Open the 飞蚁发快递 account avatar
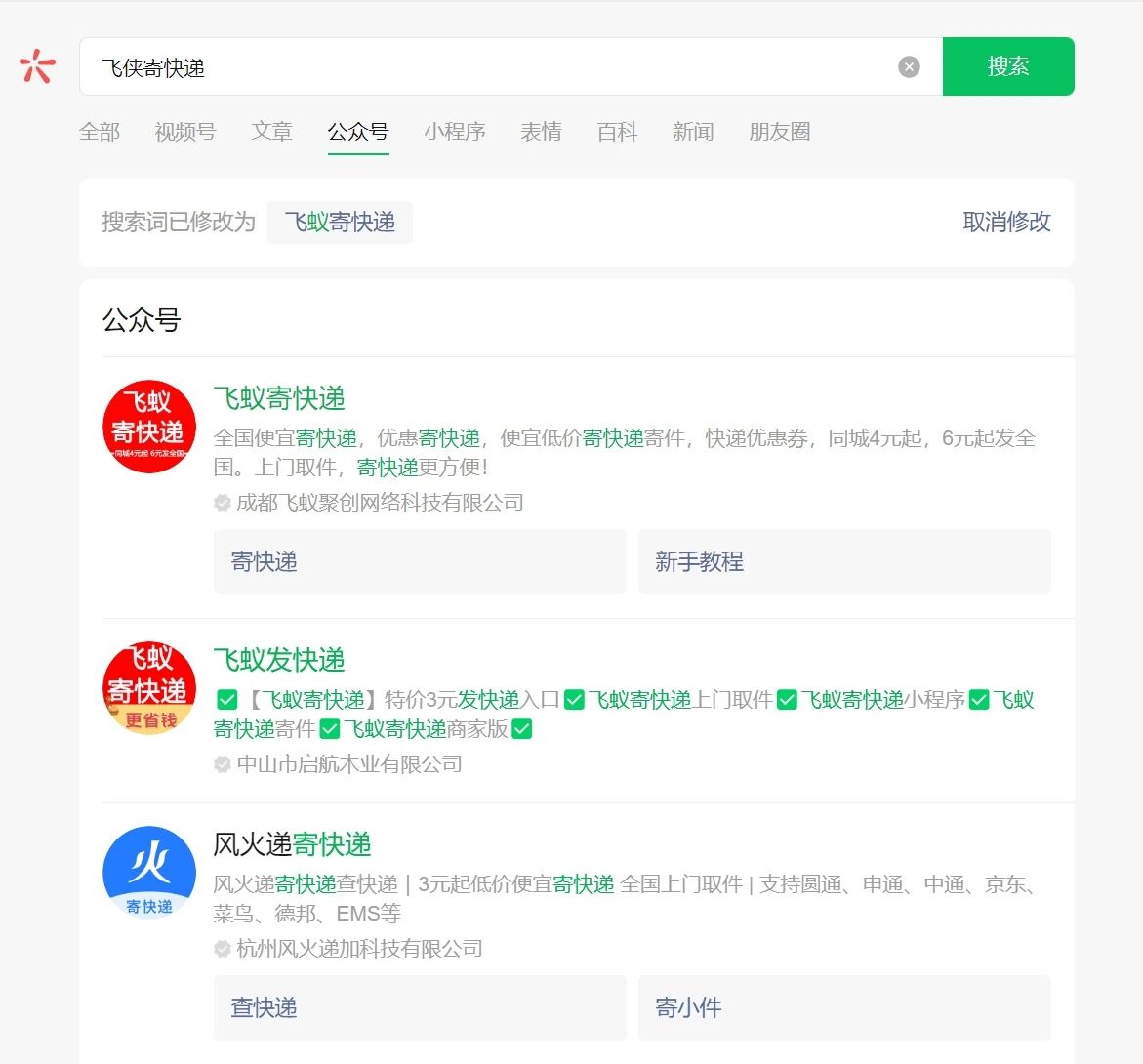Image resolution: width=1143 pixels, height=1064 pixels. 149,688
